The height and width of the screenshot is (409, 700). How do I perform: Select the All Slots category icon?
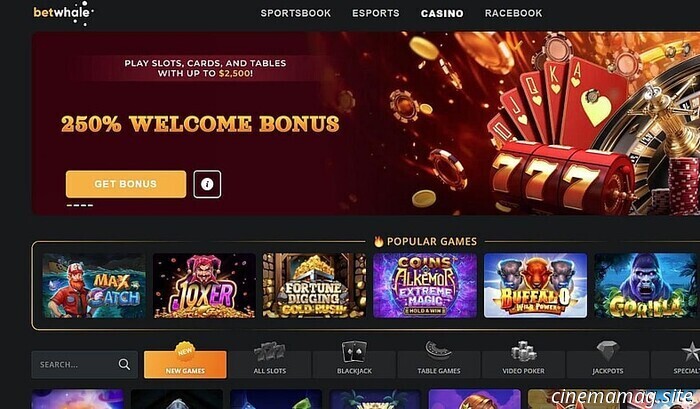(270, 352)
